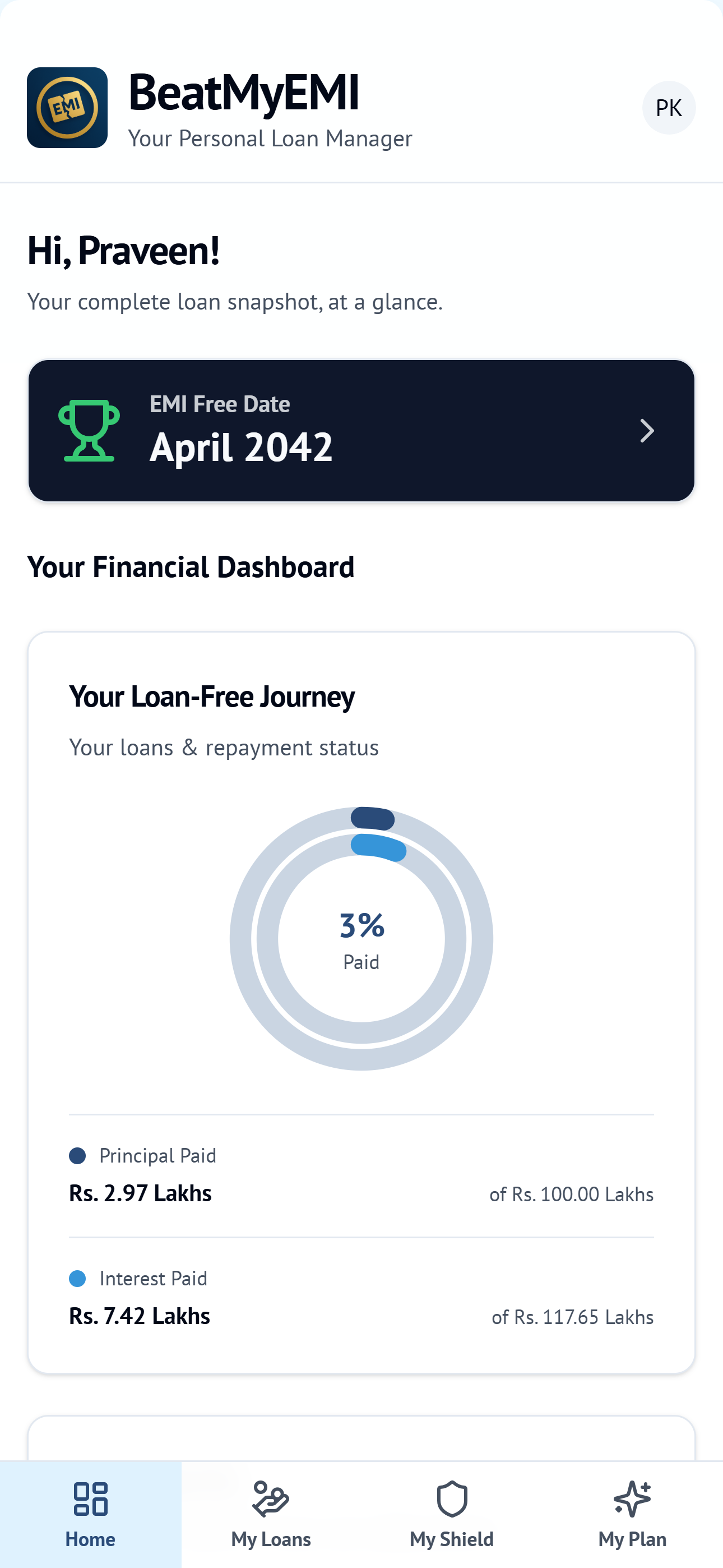Open the BeatMyEMI app logo
The image size is (723, 1568).
(x=67, y=108)
